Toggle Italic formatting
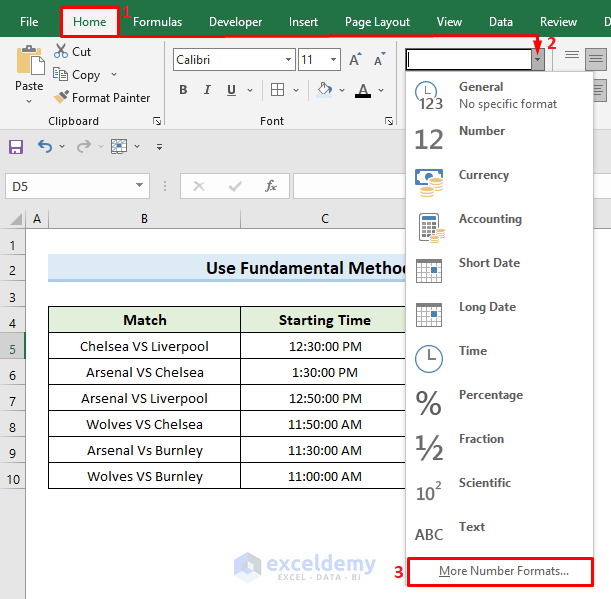Image resolution: width=611 pixels, height=599 pixels. tap(209, 91)
